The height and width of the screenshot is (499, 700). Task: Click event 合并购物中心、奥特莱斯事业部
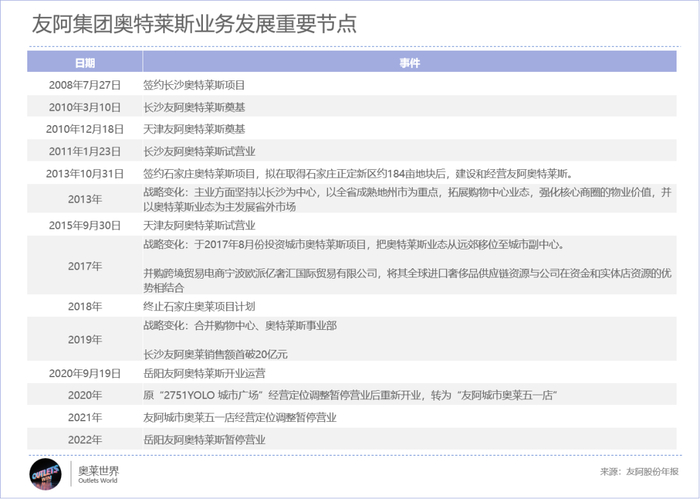[x=265, y=326]
